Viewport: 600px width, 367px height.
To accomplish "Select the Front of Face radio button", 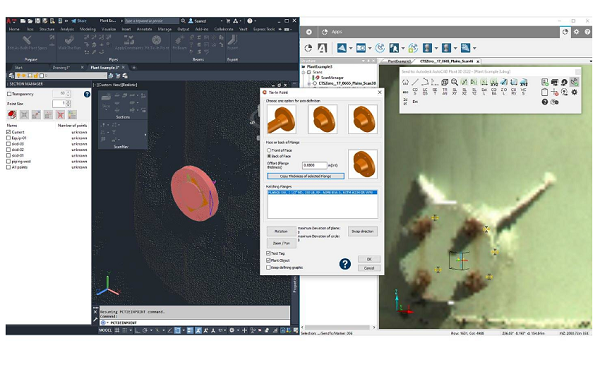I will point(269,150).
